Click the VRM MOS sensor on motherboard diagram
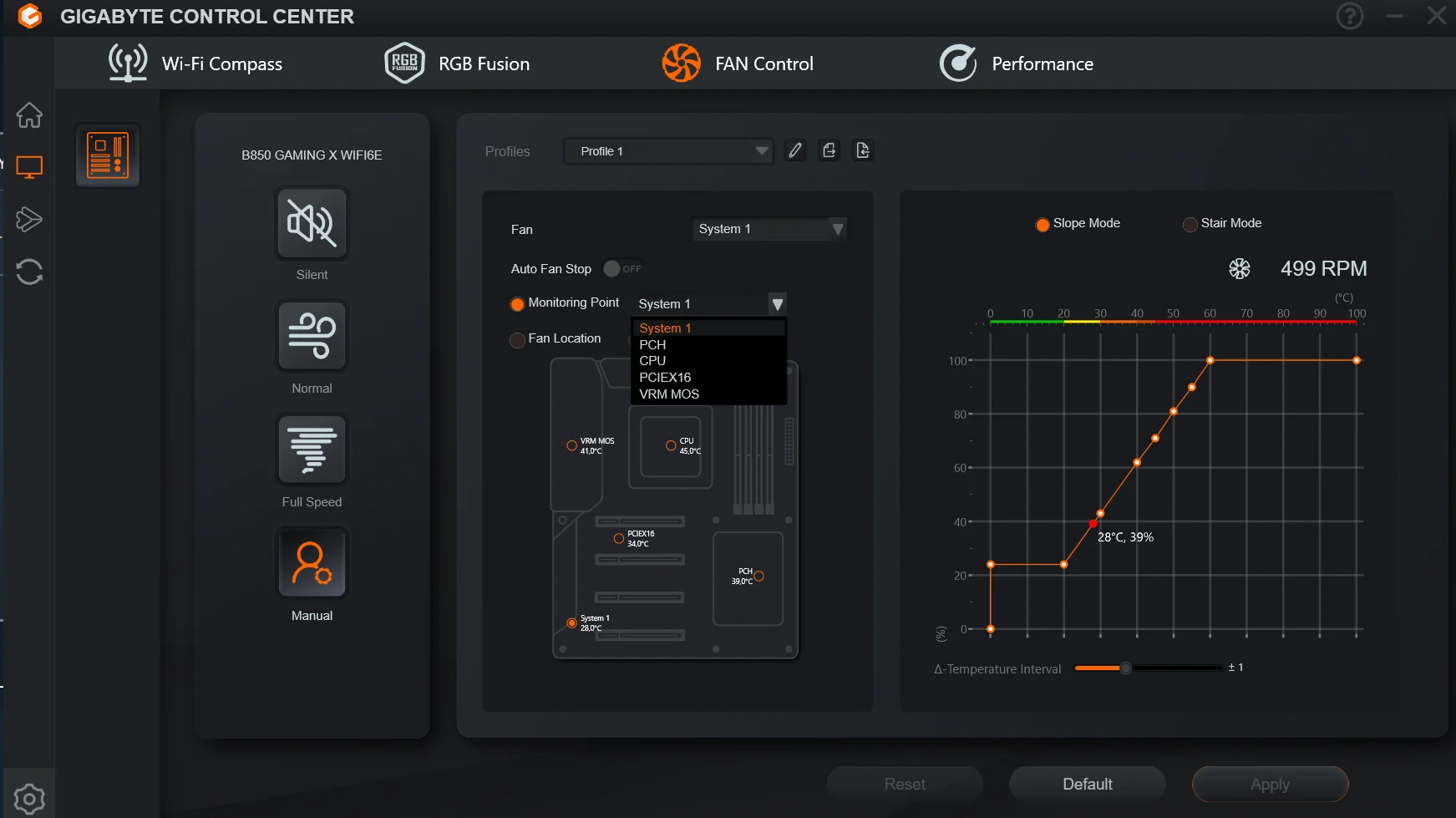The width and height of the screenshot is (1456, 818). pyautogui.click(x=572, y=446)
